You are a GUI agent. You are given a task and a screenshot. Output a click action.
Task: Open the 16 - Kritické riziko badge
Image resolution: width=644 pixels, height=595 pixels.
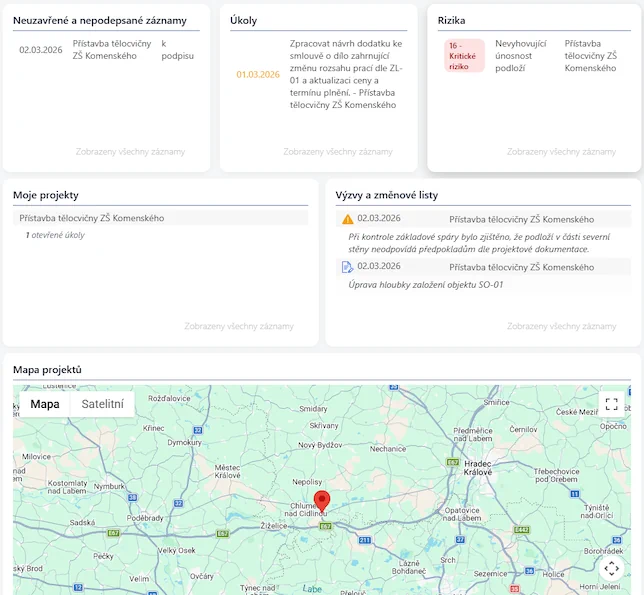pos(463,56)
